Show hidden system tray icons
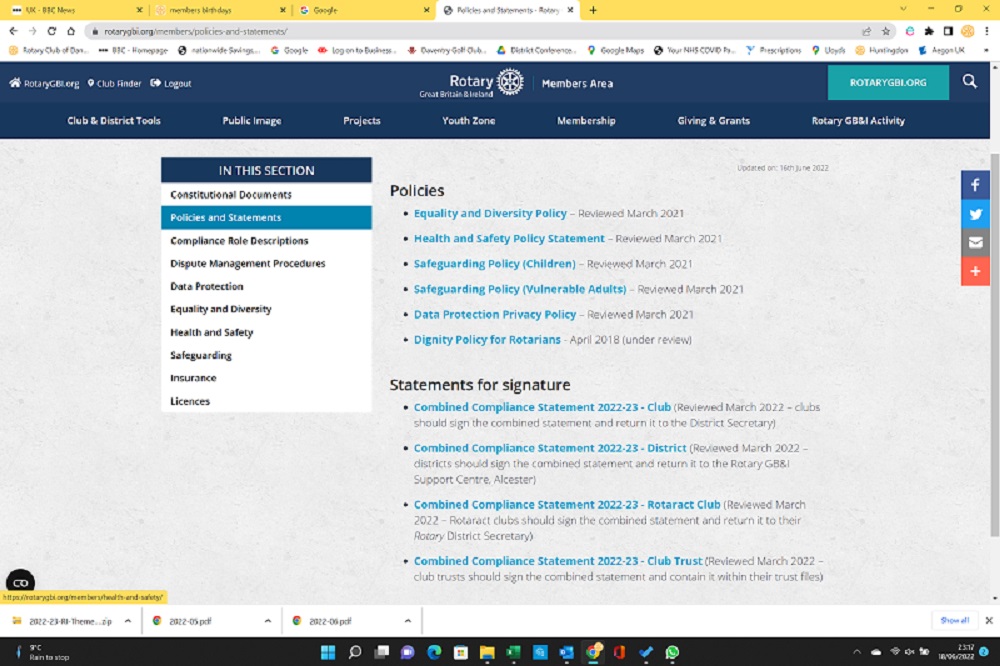 click(857, 652)
